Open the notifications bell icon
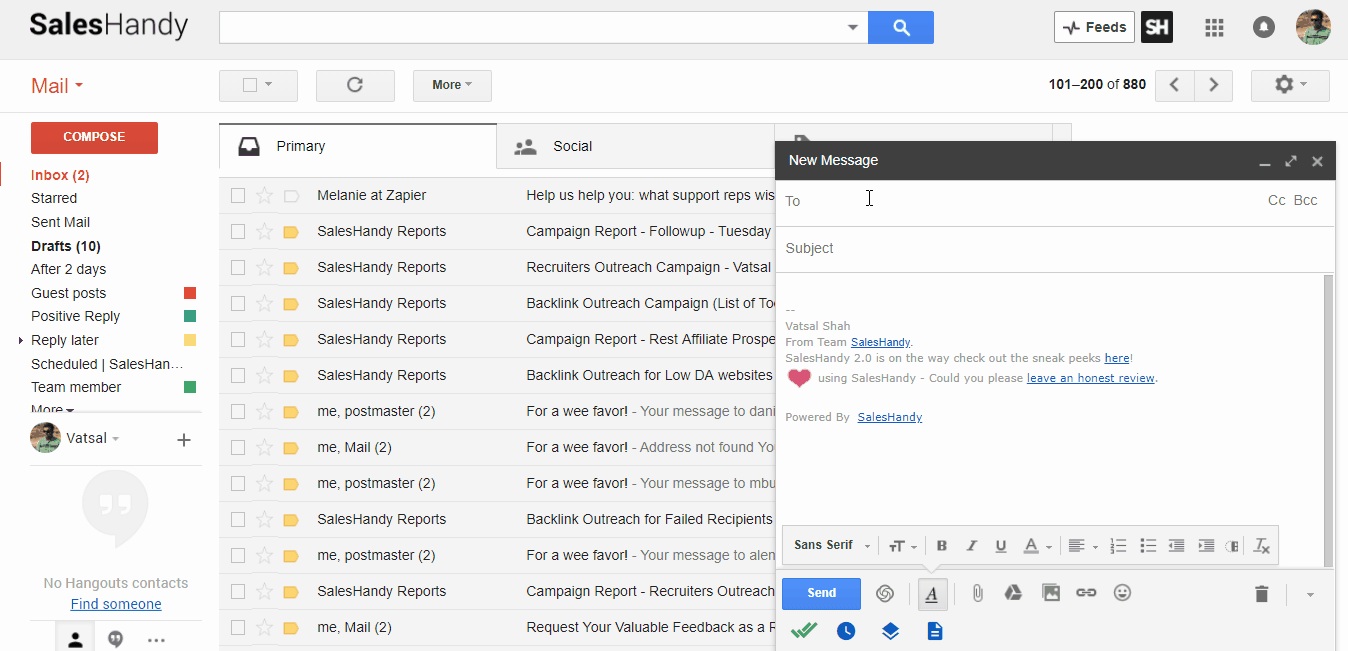 [x=1264, y=28]
